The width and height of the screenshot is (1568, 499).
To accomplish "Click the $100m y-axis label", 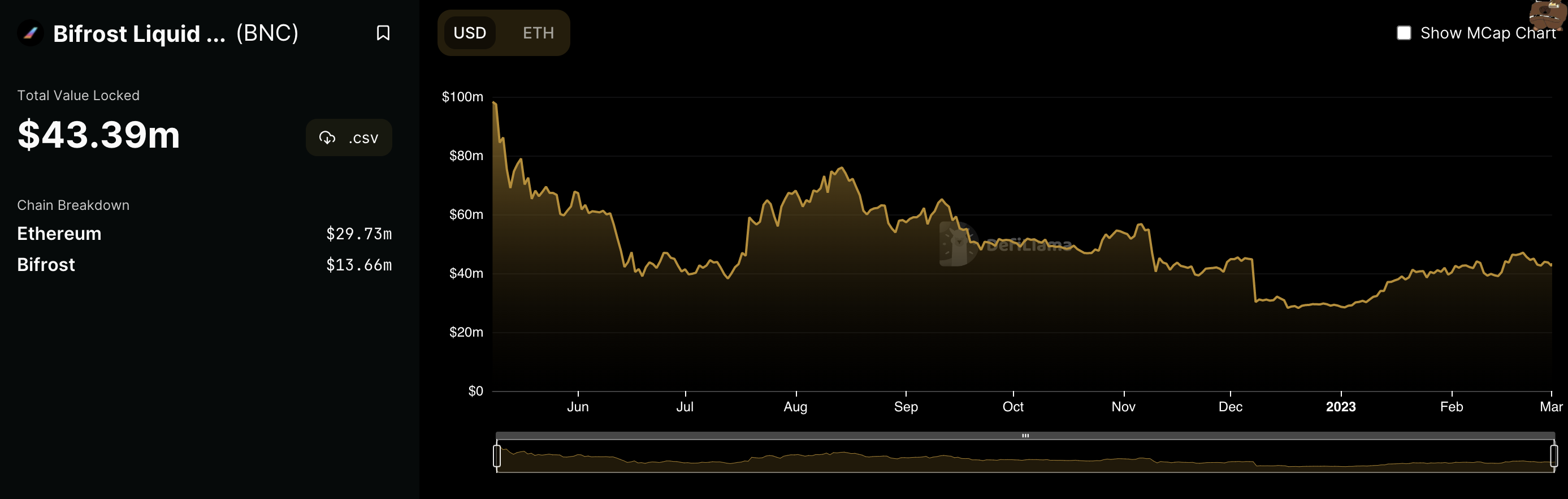I will (x=462, y=97).
